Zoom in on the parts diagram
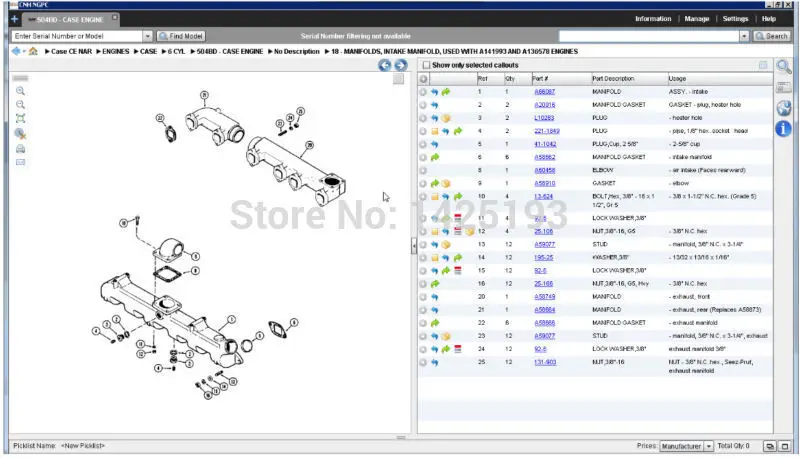This screenshot has width=800, height=459. (20, 91)
